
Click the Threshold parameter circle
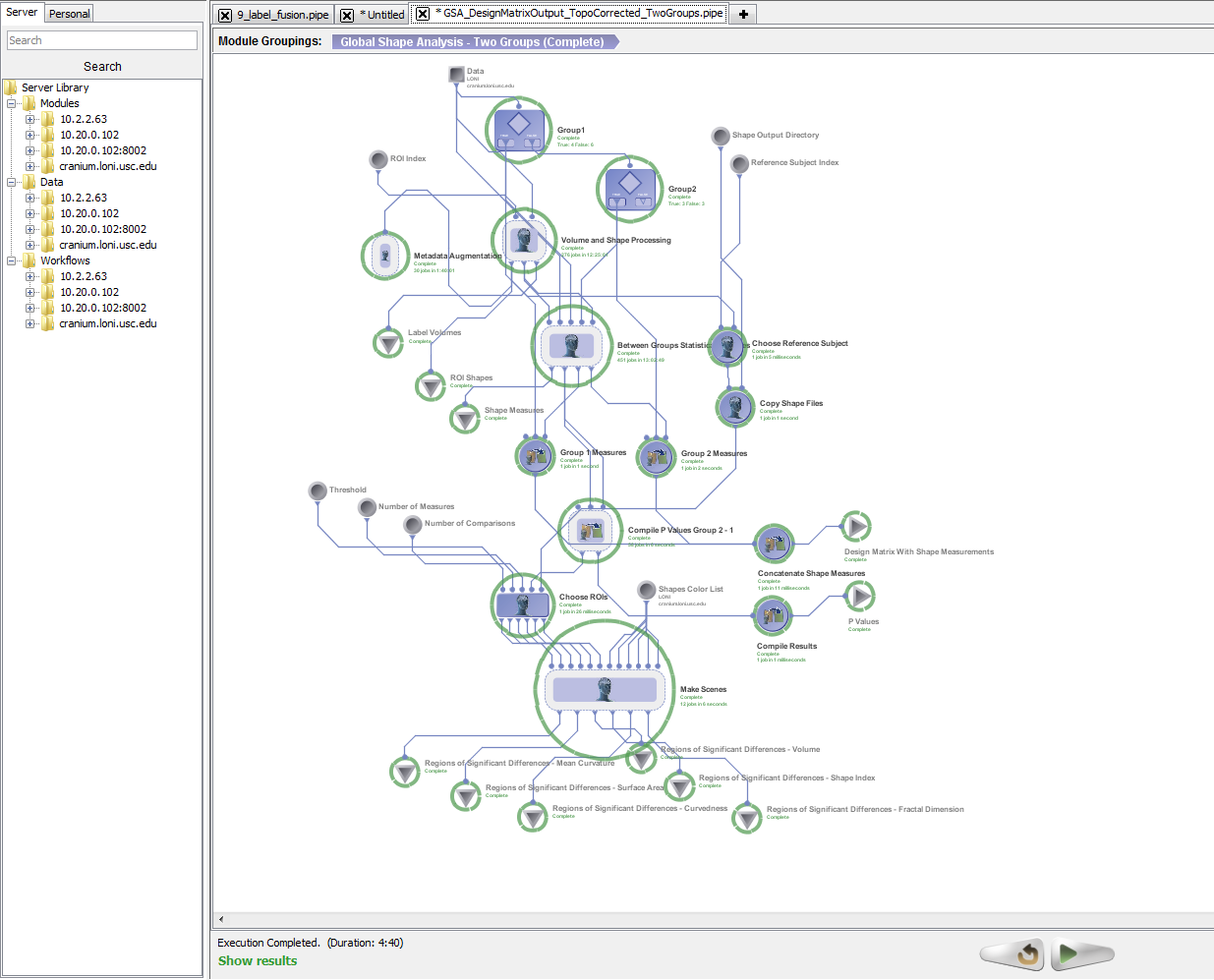point(318,490)
